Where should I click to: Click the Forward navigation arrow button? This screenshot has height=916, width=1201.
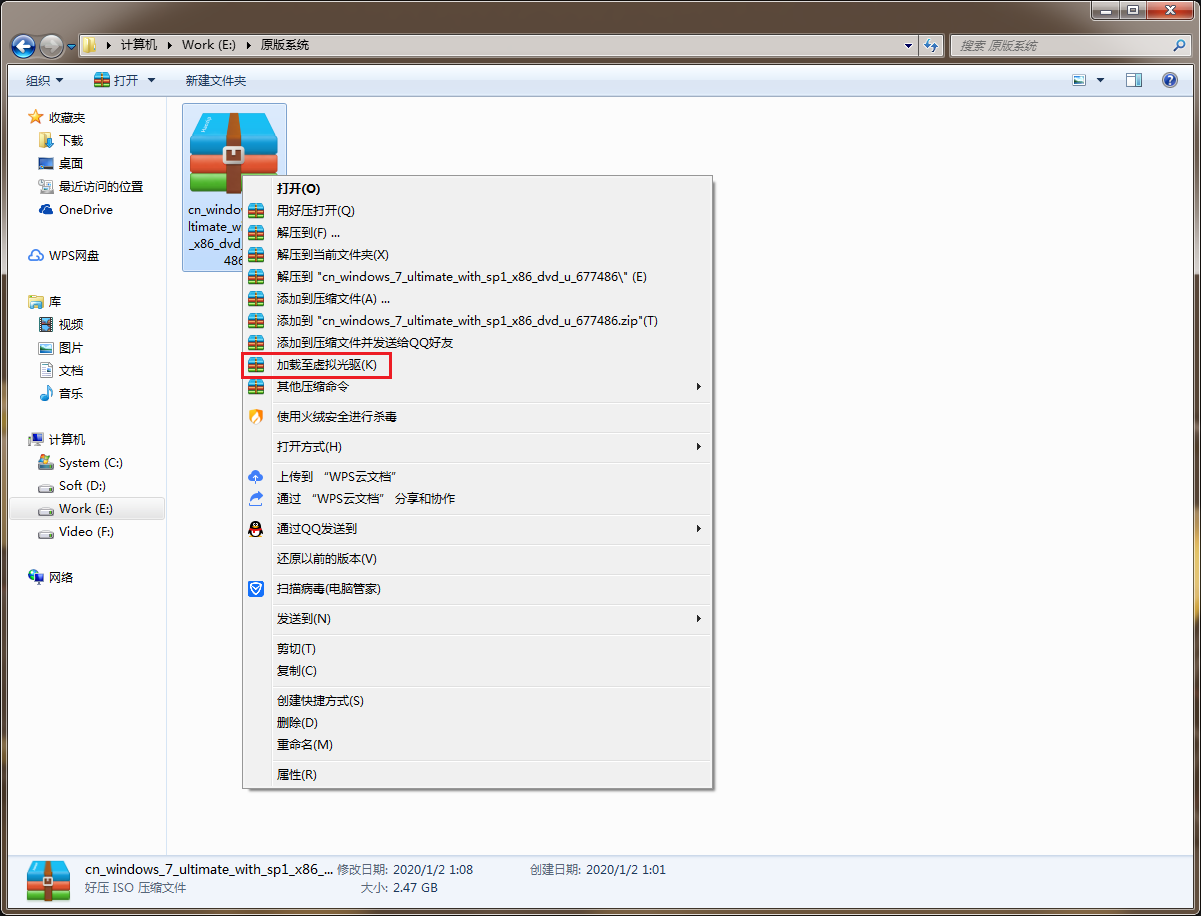click(x=51, y=45)
